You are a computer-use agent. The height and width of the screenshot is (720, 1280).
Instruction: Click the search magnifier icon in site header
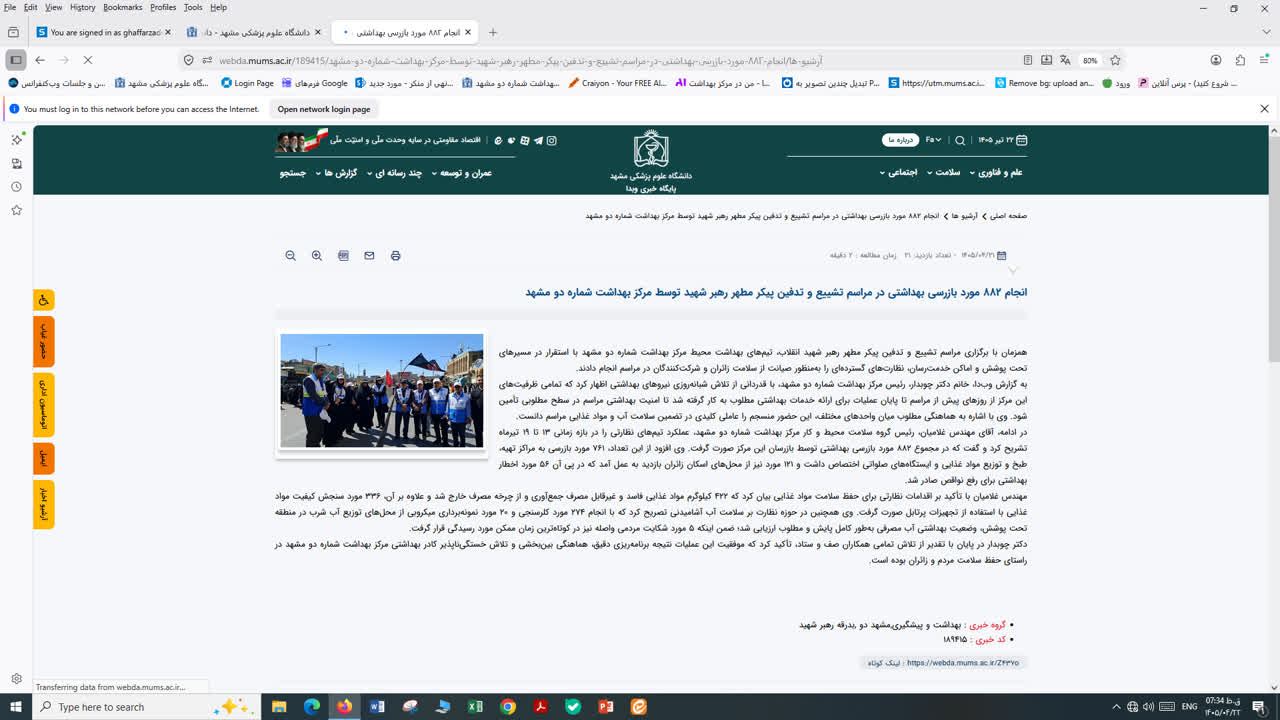click(960, 141)
